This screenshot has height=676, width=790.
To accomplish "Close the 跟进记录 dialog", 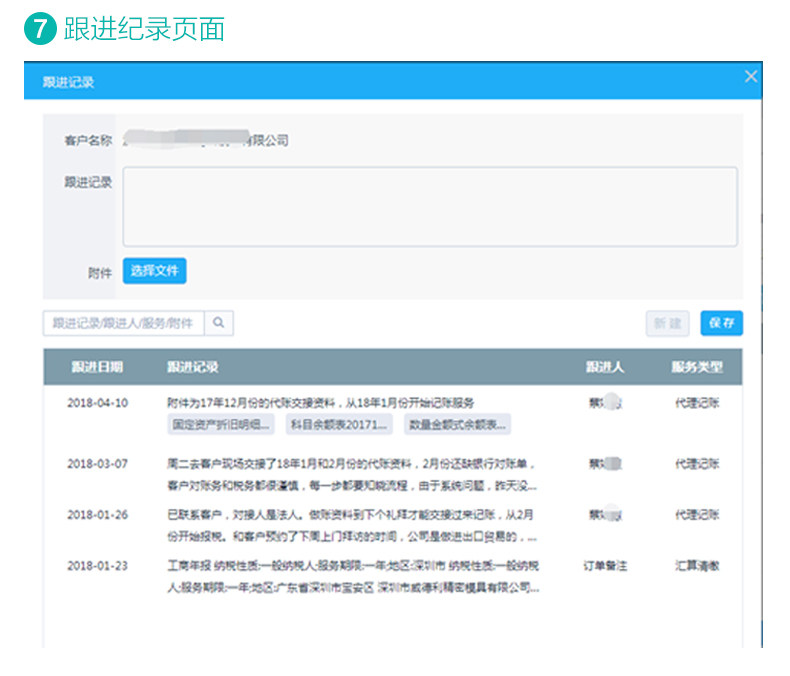I will [751, 77].
